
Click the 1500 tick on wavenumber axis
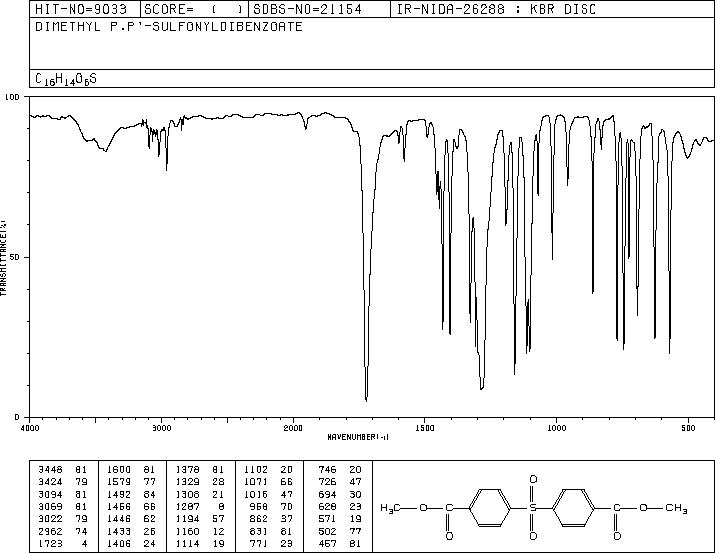425,428
